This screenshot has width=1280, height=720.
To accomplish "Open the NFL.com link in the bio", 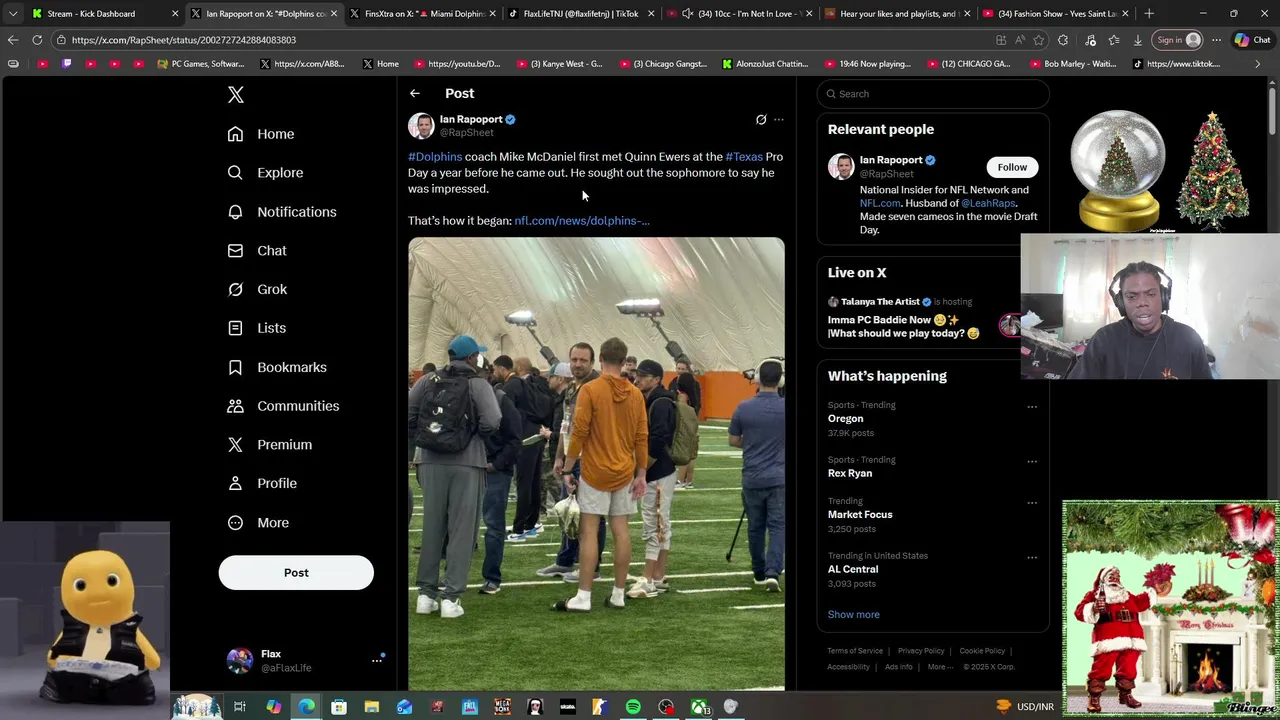I will point(880,203).
